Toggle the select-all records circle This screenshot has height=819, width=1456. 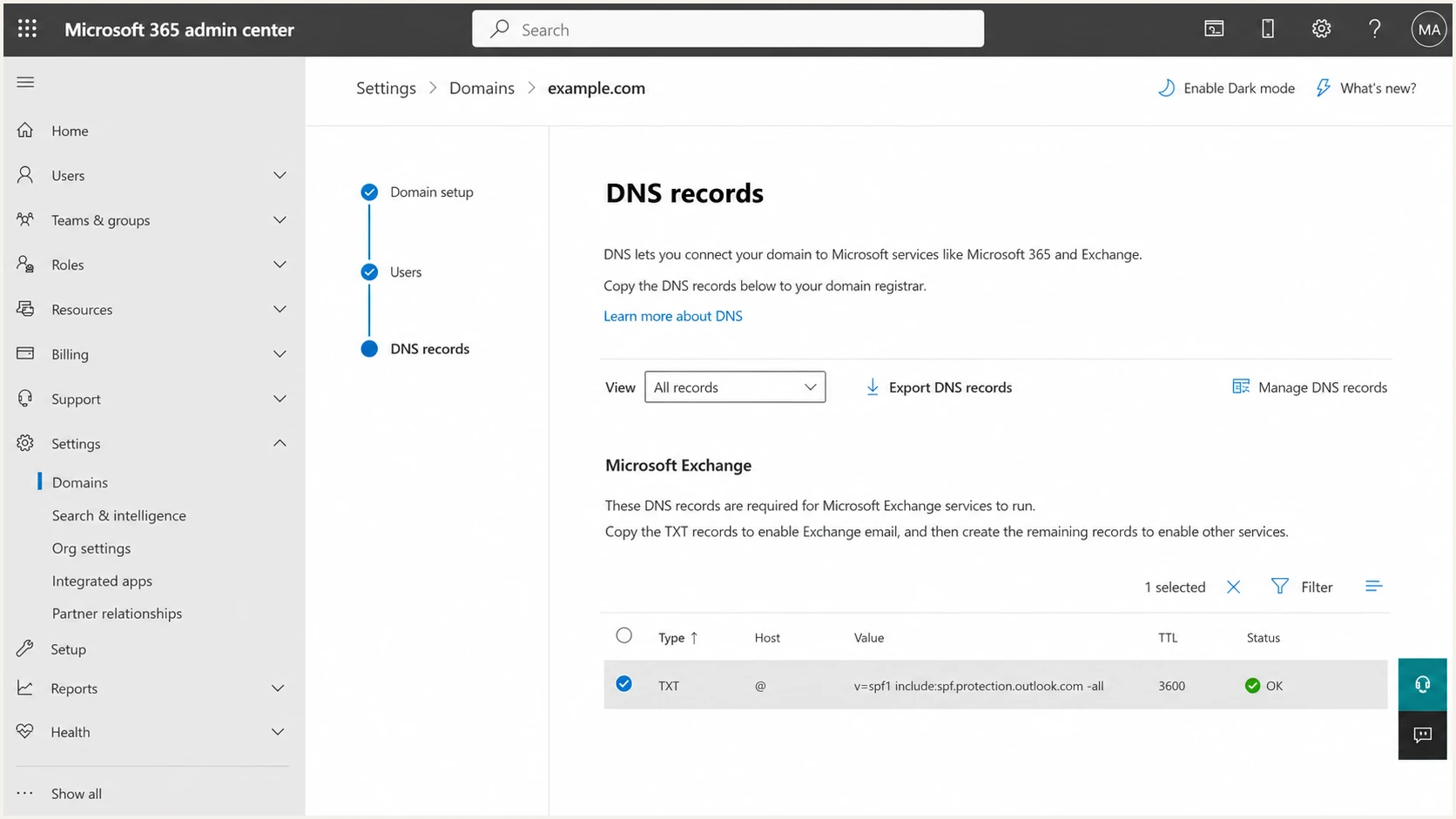624,635
